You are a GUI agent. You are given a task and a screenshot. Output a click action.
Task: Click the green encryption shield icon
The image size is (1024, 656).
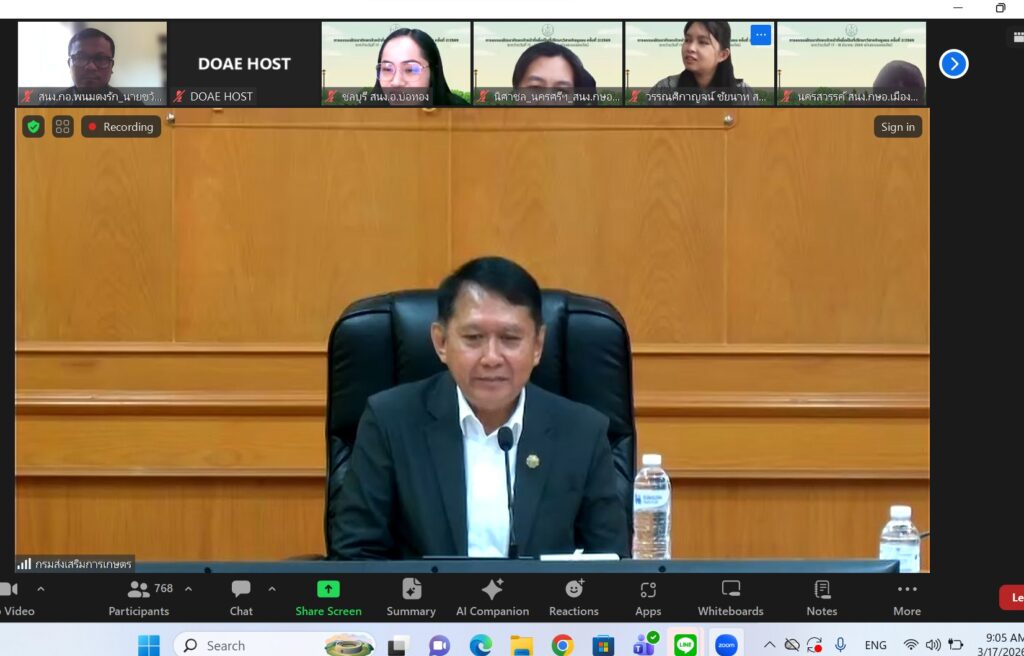click(x=34, y=127)
